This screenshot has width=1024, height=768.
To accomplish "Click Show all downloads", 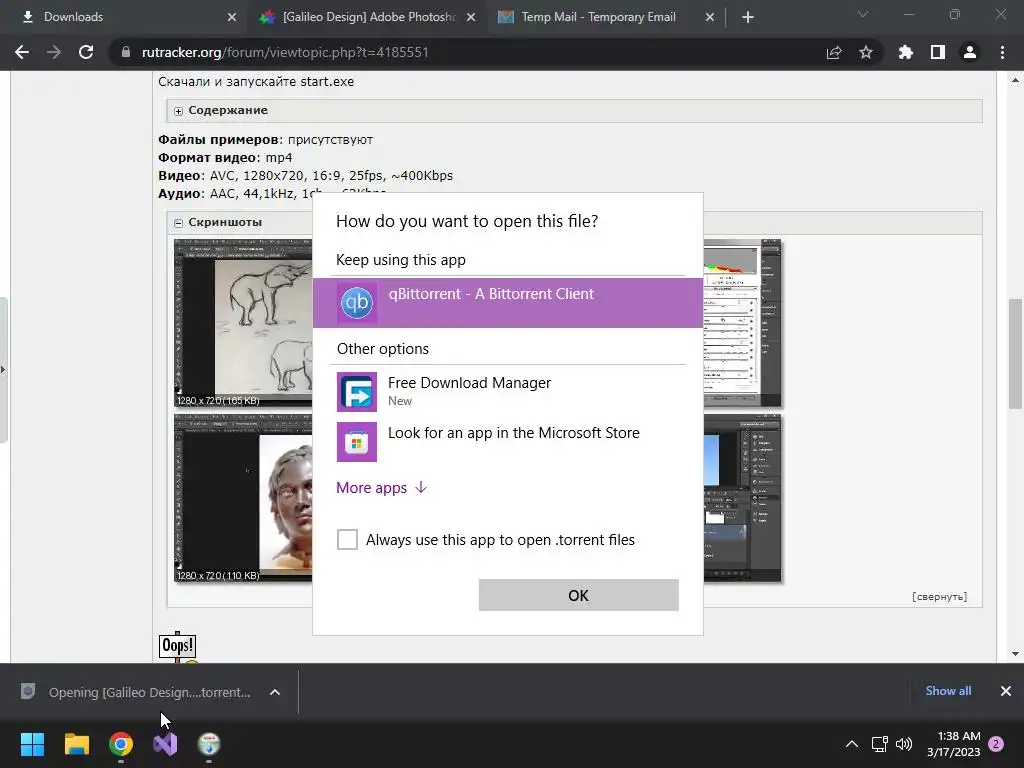I will pos(948,691).
